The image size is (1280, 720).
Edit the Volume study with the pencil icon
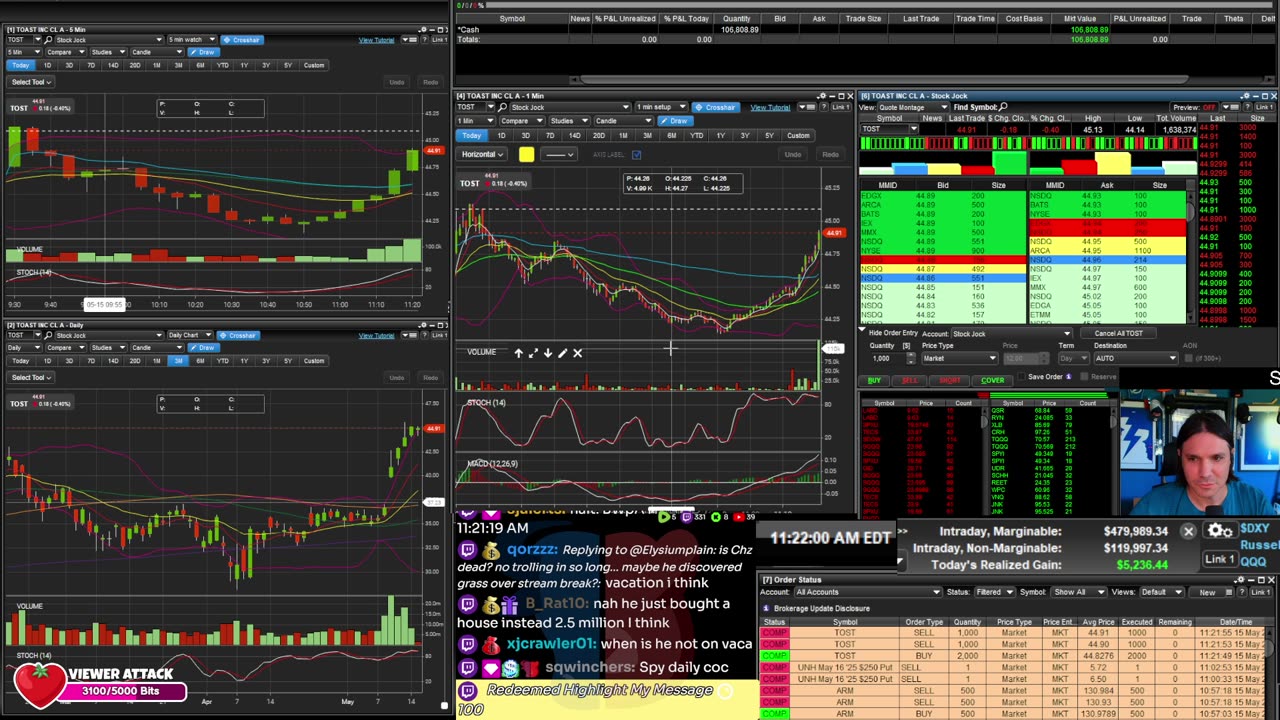click(562, 353)
